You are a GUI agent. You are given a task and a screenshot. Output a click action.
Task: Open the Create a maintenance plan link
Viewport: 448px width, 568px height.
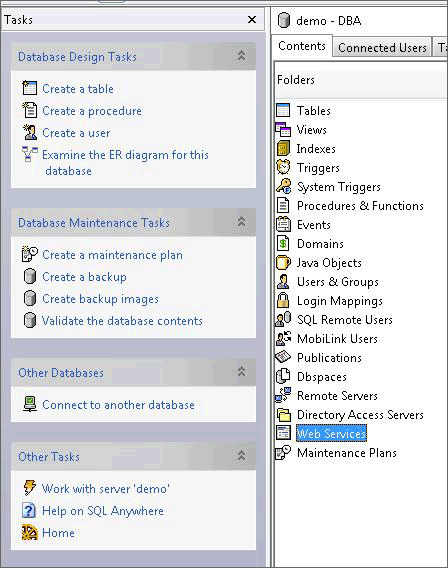(x=112, y=255)
